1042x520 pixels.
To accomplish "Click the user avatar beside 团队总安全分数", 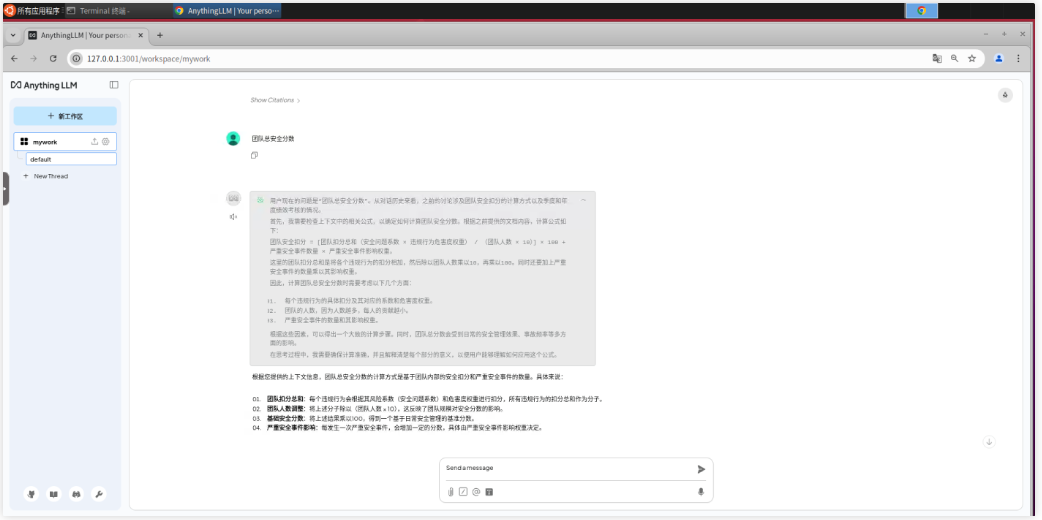I will point(233,138).
